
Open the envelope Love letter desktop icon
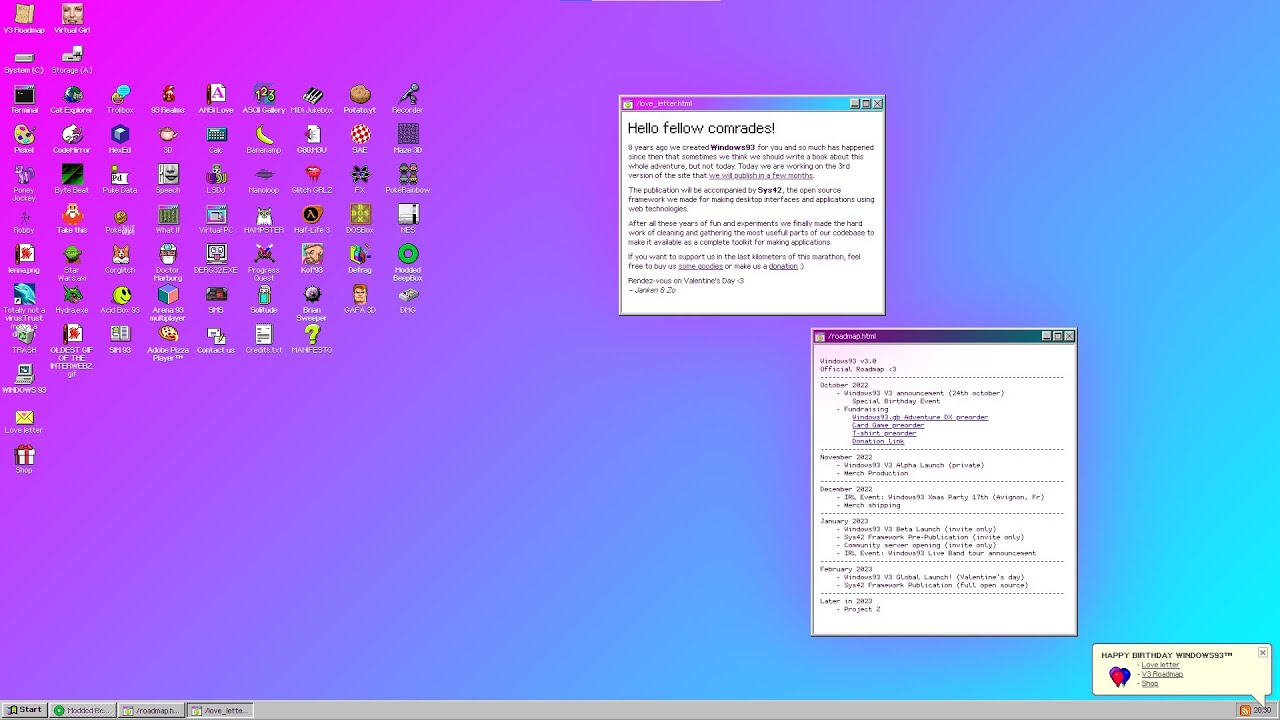[24, 419]
